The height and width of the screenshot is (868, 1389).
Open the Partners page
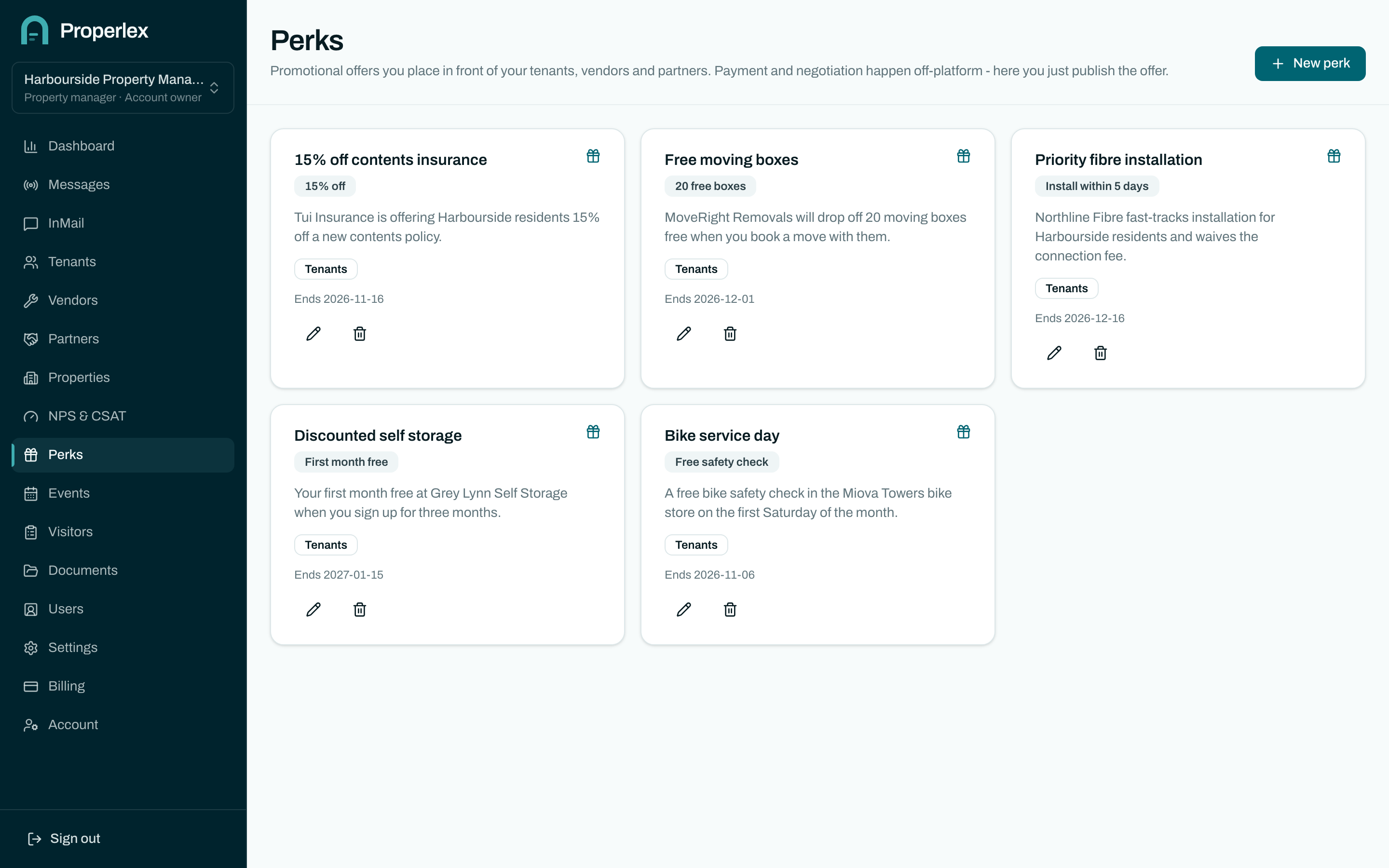pyautogui.click(x=123, y=339)
